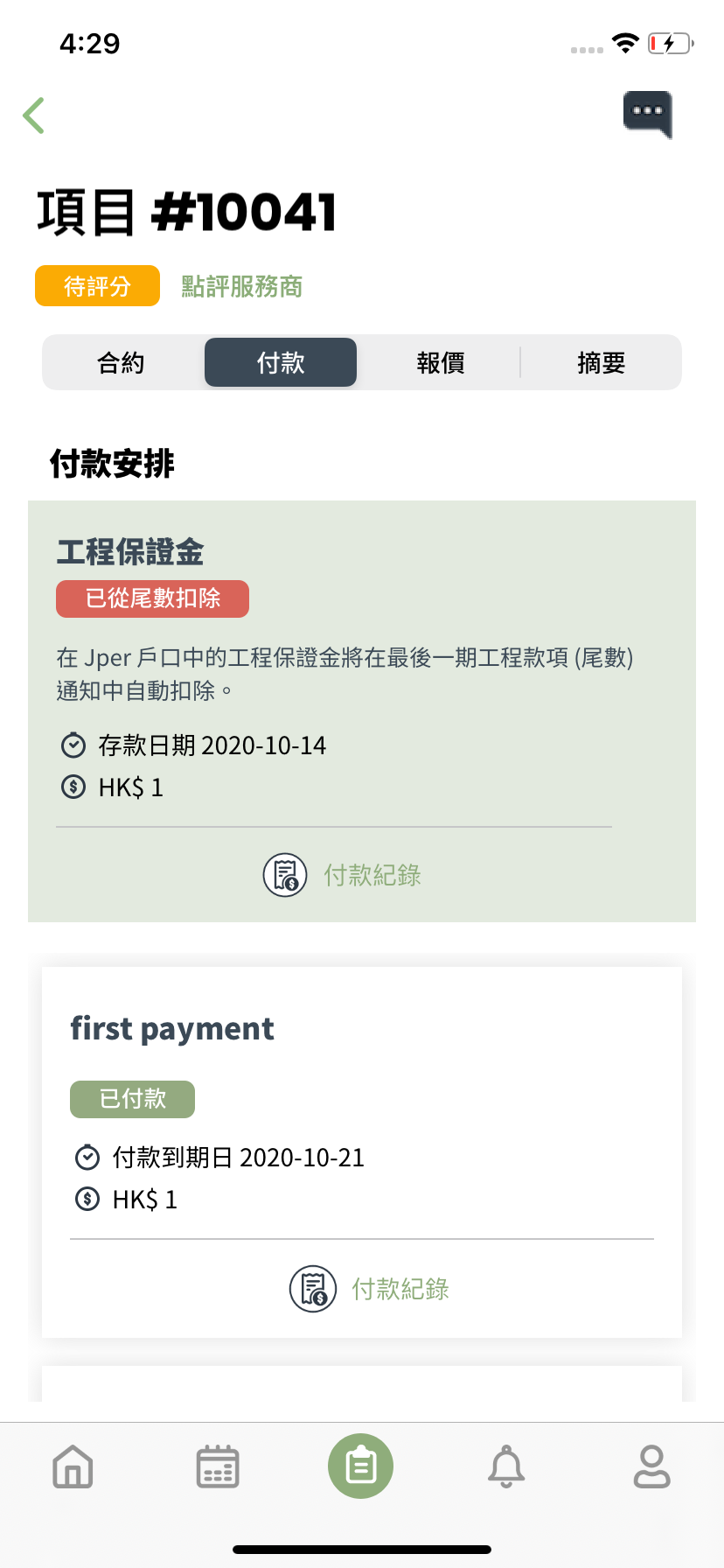724x1568 pixels.
Task: Open the chat message bubble icon
Action: [x=648, y=114]
